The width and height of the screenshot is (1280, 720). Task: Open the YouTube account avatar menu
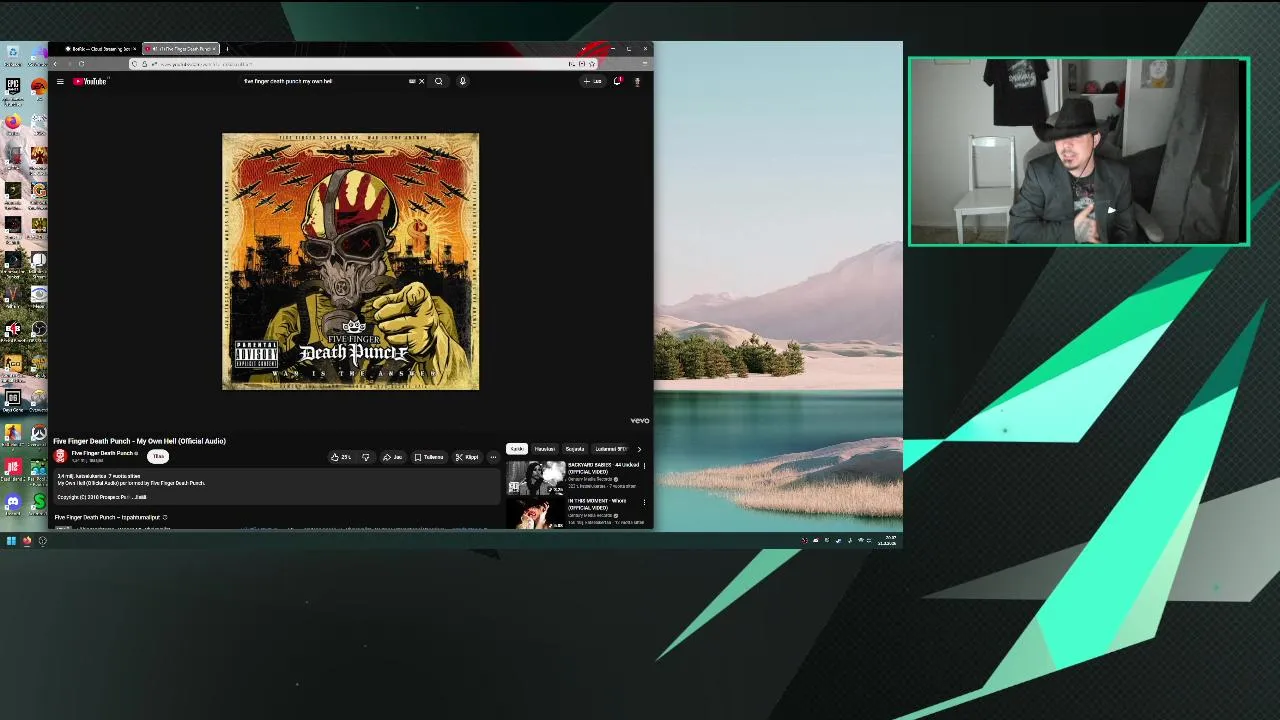[638, 81]
